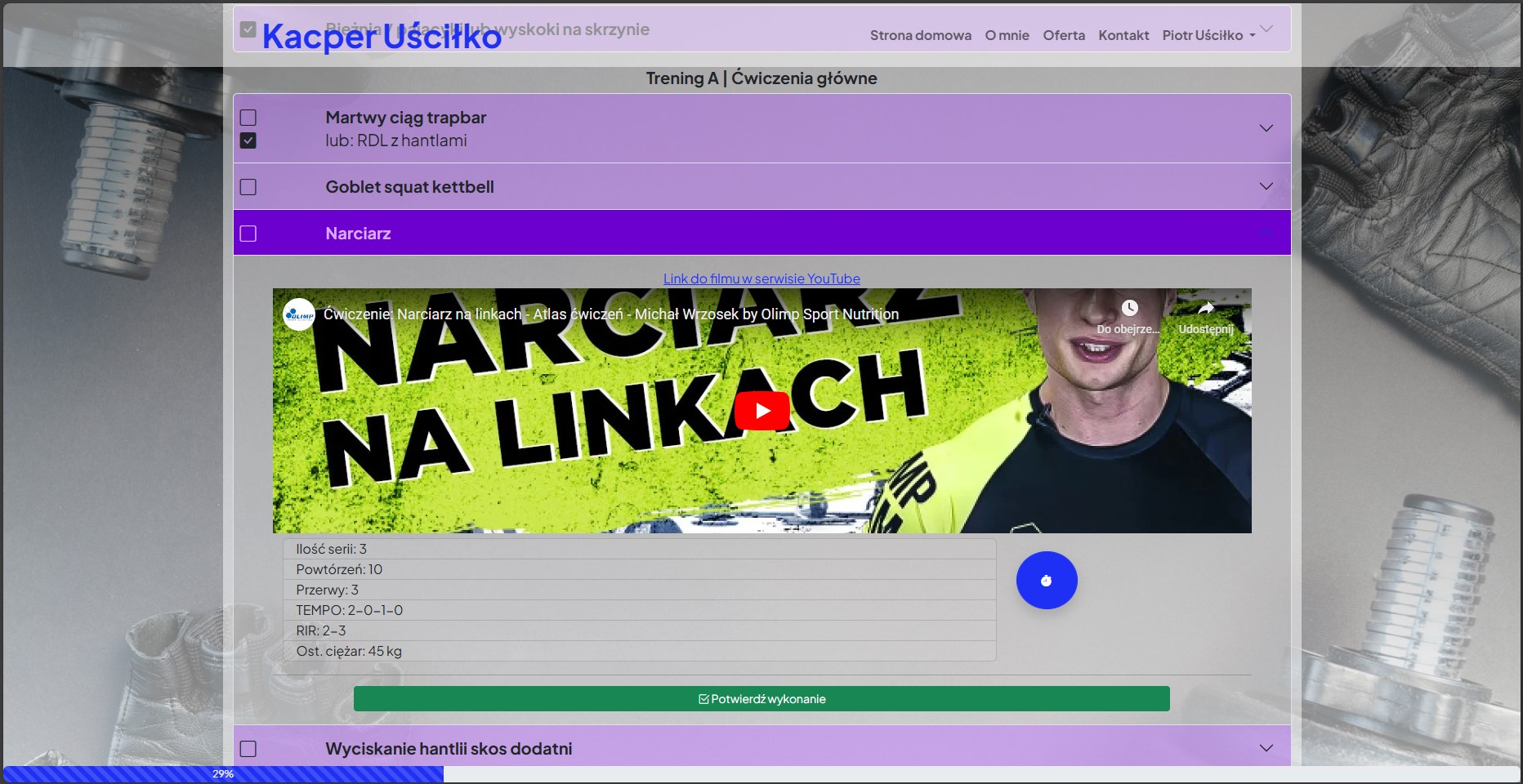
Task: Click the lub: RDL z hantlami text
Action: (396, 140)
